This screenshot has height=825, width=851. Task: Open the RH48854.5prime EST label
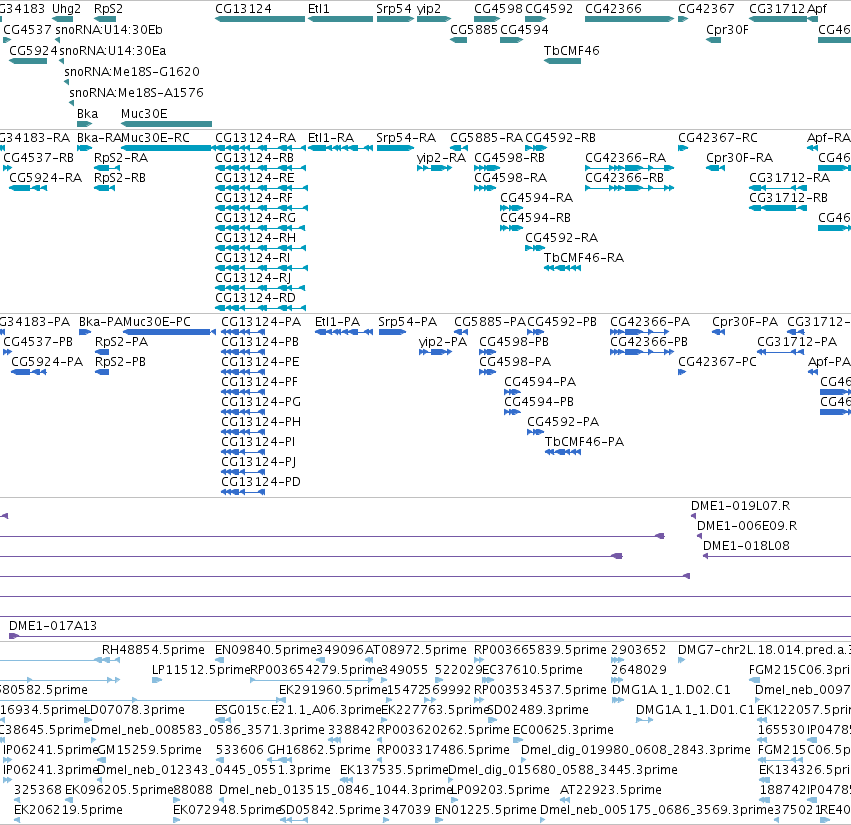click(x=153, y=650)
